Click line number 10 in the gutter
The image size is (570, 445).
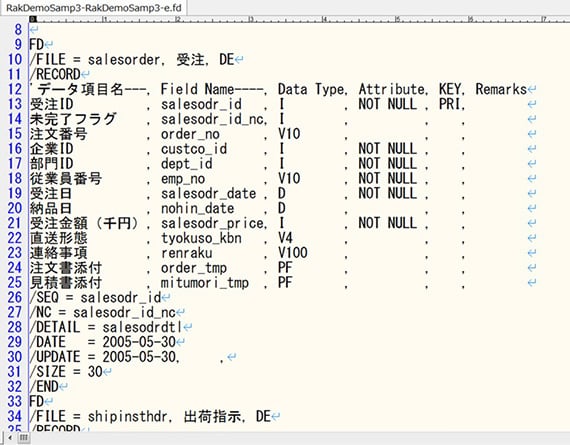coord(15,59)
